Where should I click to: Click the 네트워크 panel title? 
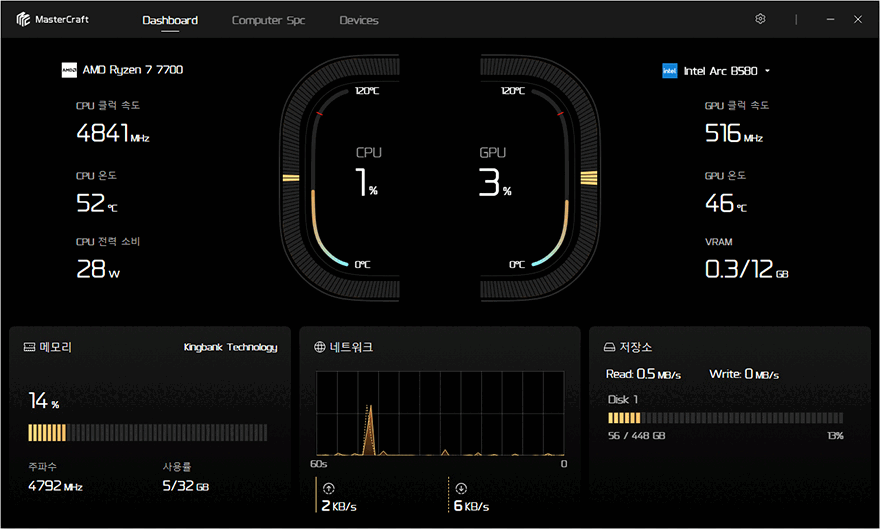(351, 347)
